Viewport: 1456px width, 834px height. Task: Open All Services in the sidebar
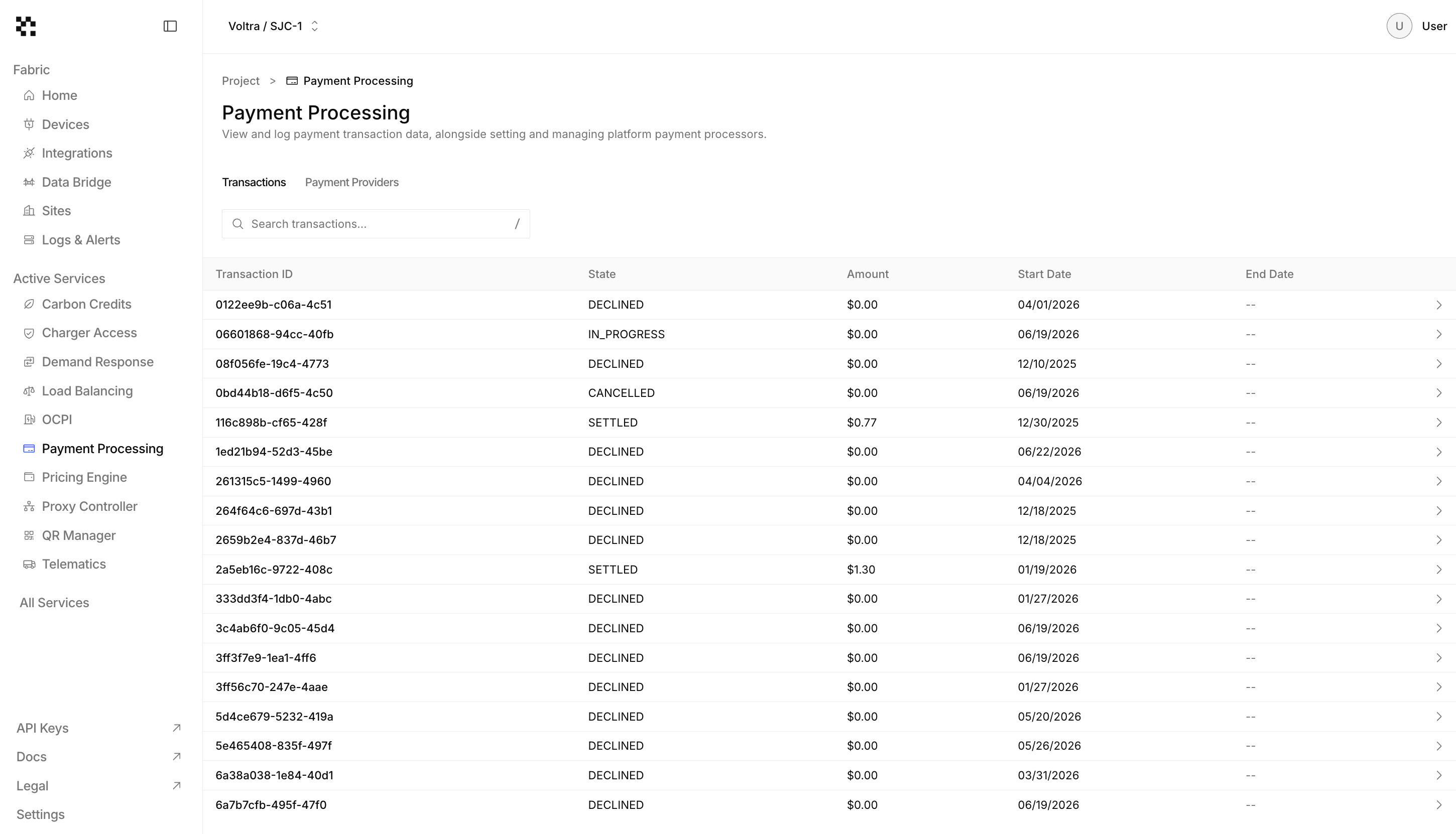point(54,603)
